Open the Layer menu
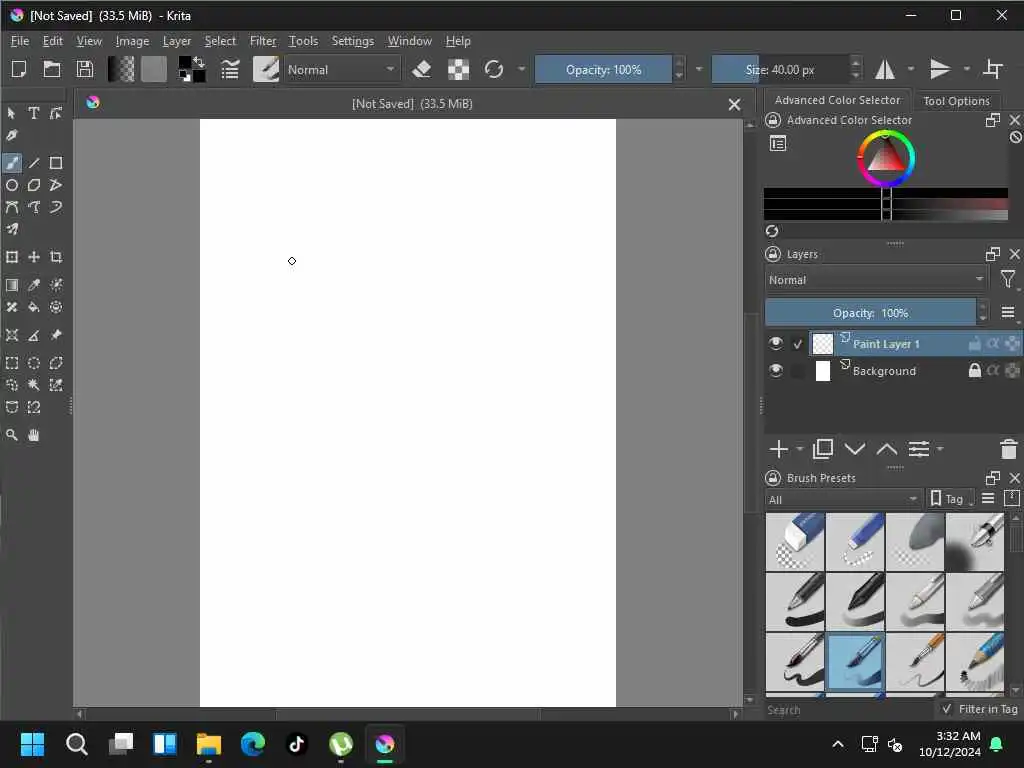Viewport: 1024px width, 768px height. 177,41
